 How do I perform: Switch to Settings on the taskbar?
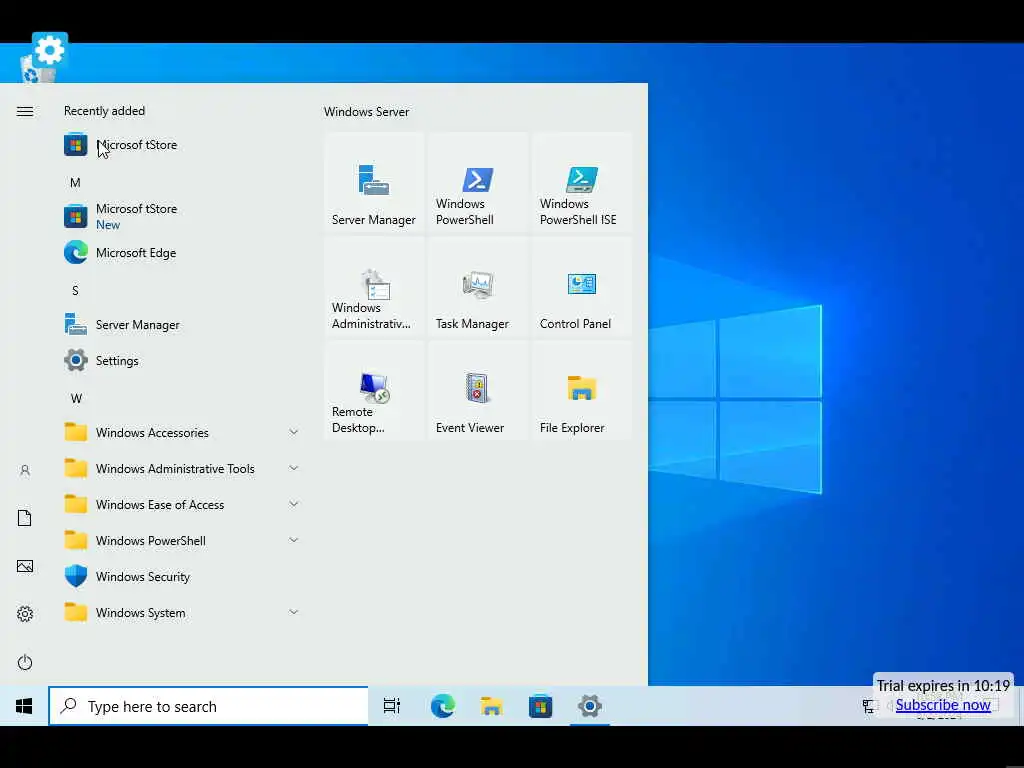(x=590, y=706)
